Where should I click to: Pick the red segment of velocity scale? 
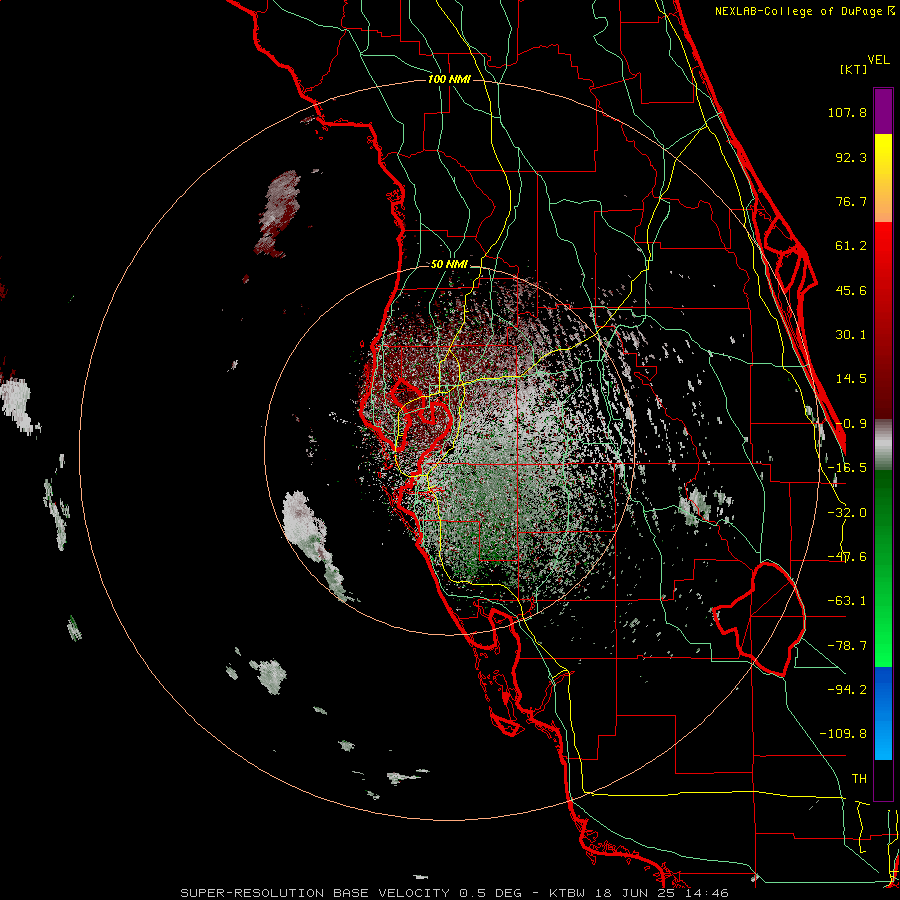[x=883, y=320]
